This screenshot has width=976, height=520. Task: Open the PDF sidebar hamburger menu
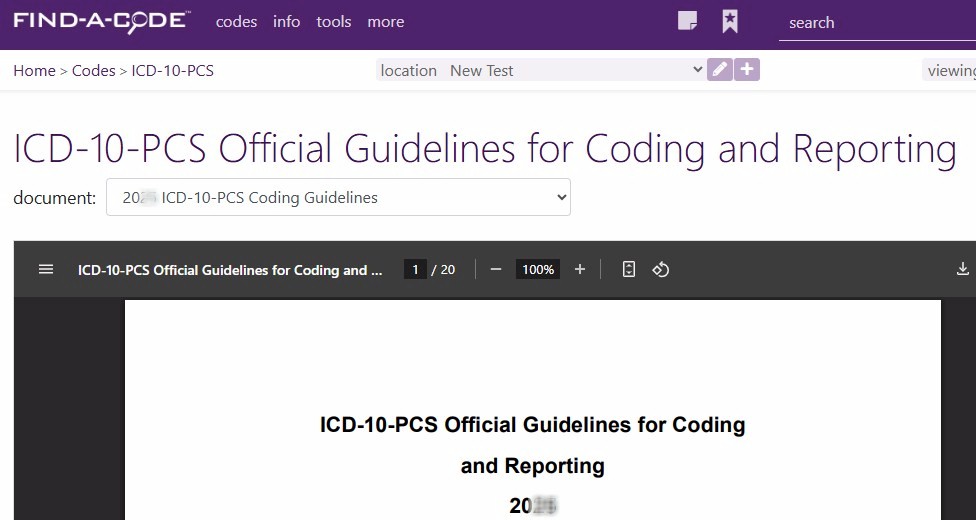pos(46,270)
